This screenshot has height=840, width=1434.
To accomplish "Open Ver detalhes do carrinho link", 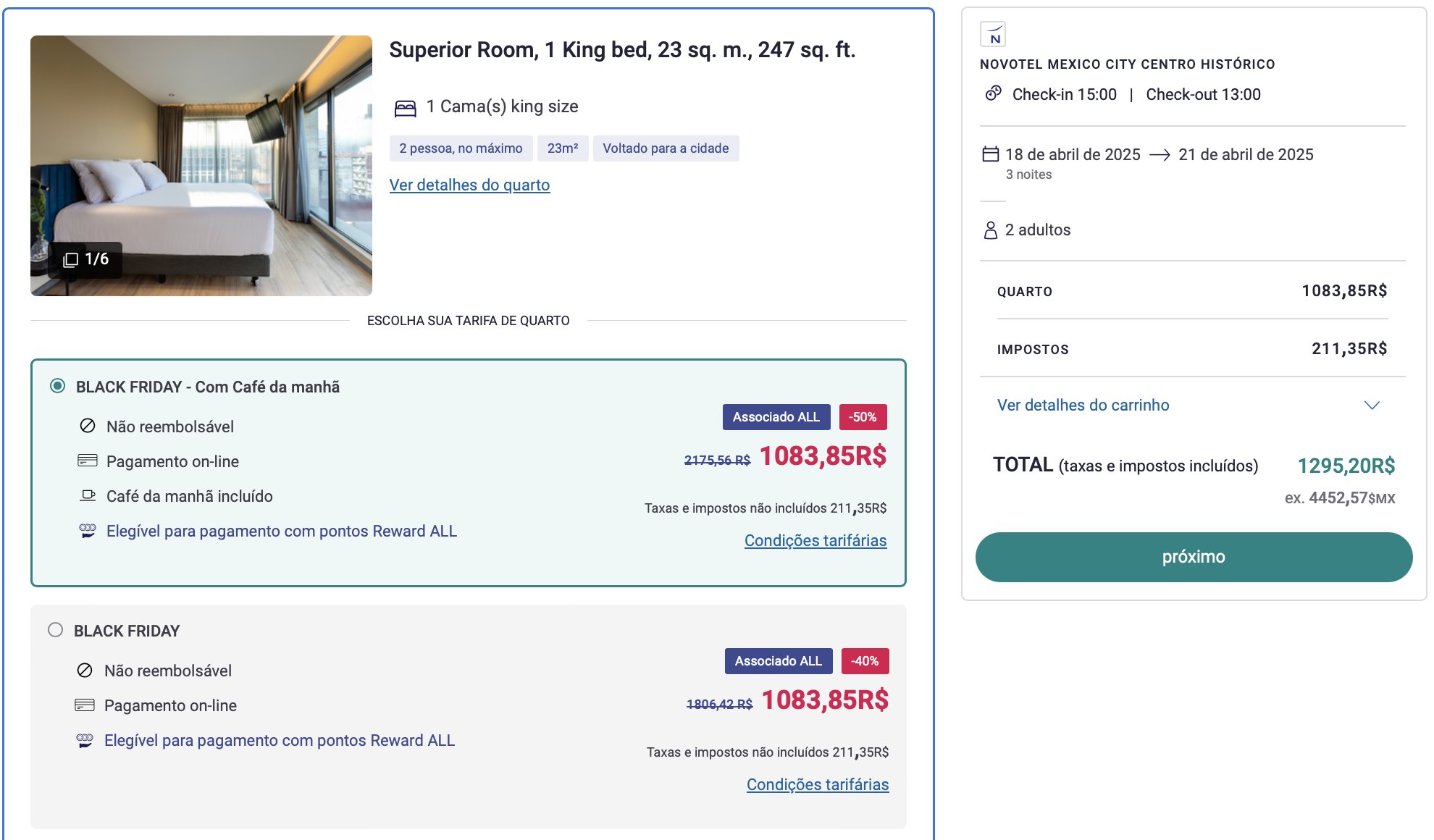I will tap(1083, 406).
